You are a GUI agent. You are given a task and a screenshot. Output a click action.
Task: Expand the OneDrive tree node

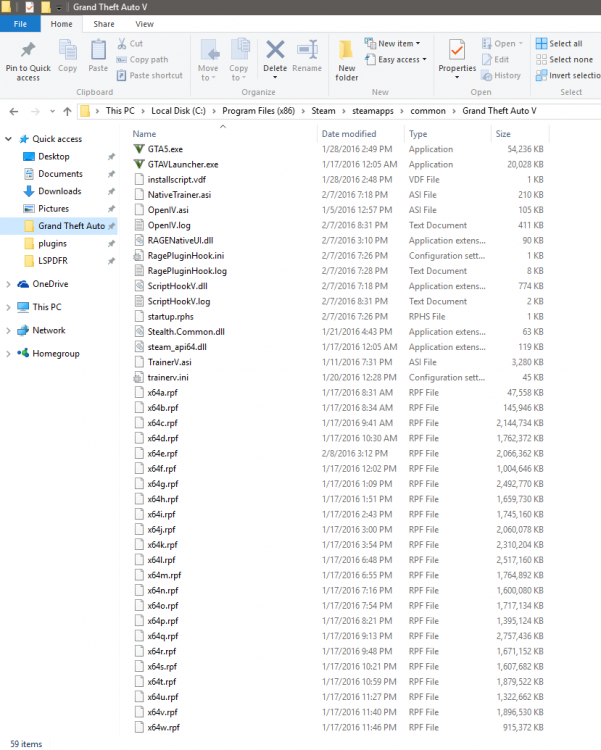(x=8, y=284)
